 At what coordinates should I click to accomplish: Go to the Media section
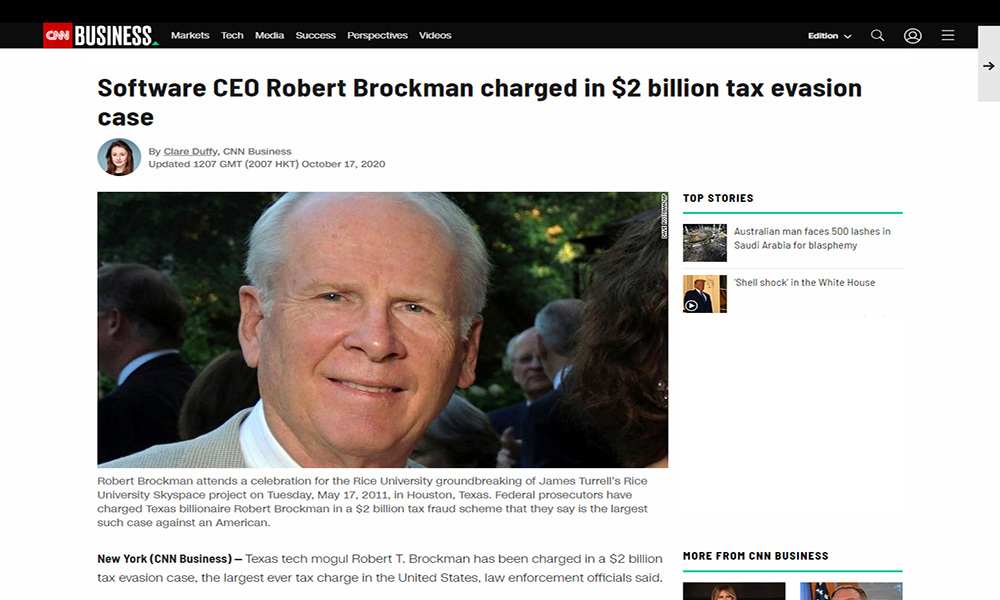[x=269, y=35]
